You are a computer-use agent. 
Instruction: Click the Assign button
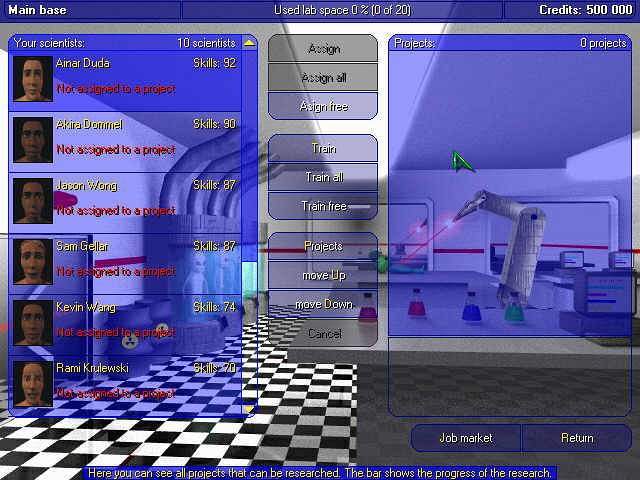[323, 48]
